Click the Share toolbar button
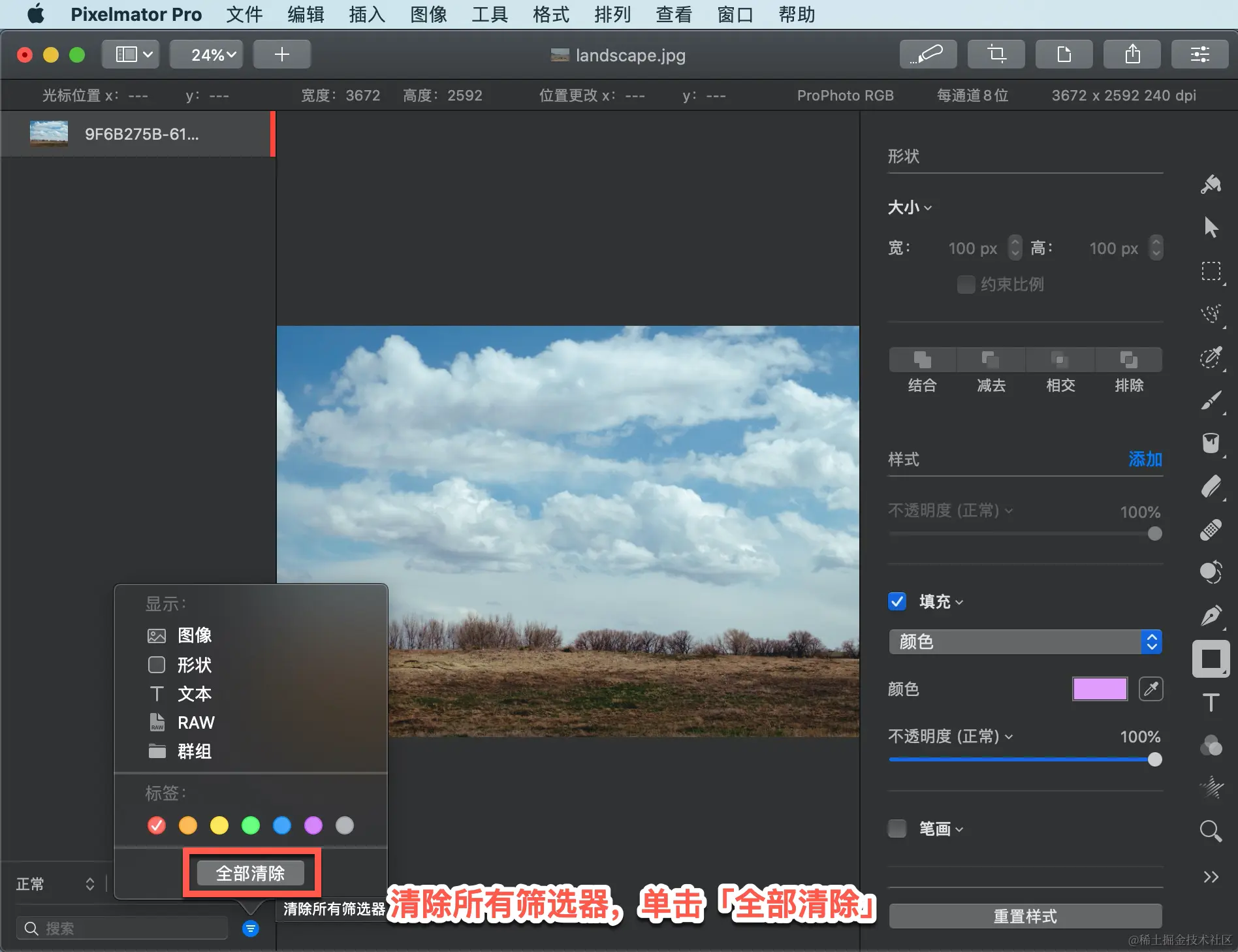This screenshot has height=952, width=1238. pyautogui.click(x=1132, y=54)
